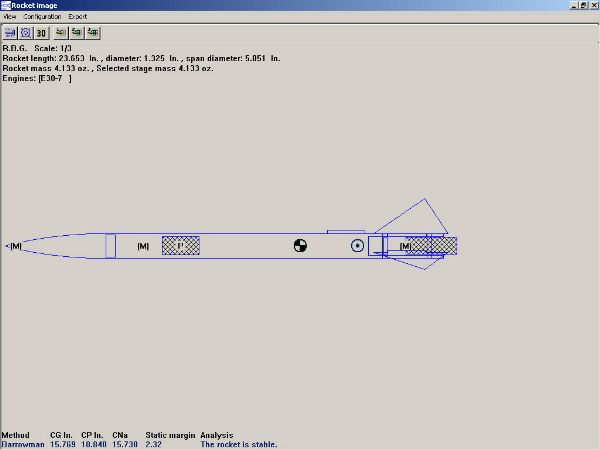Select the hatched parachute in body tube
This screenshot has width=600, height=450.
click(181, 246)
